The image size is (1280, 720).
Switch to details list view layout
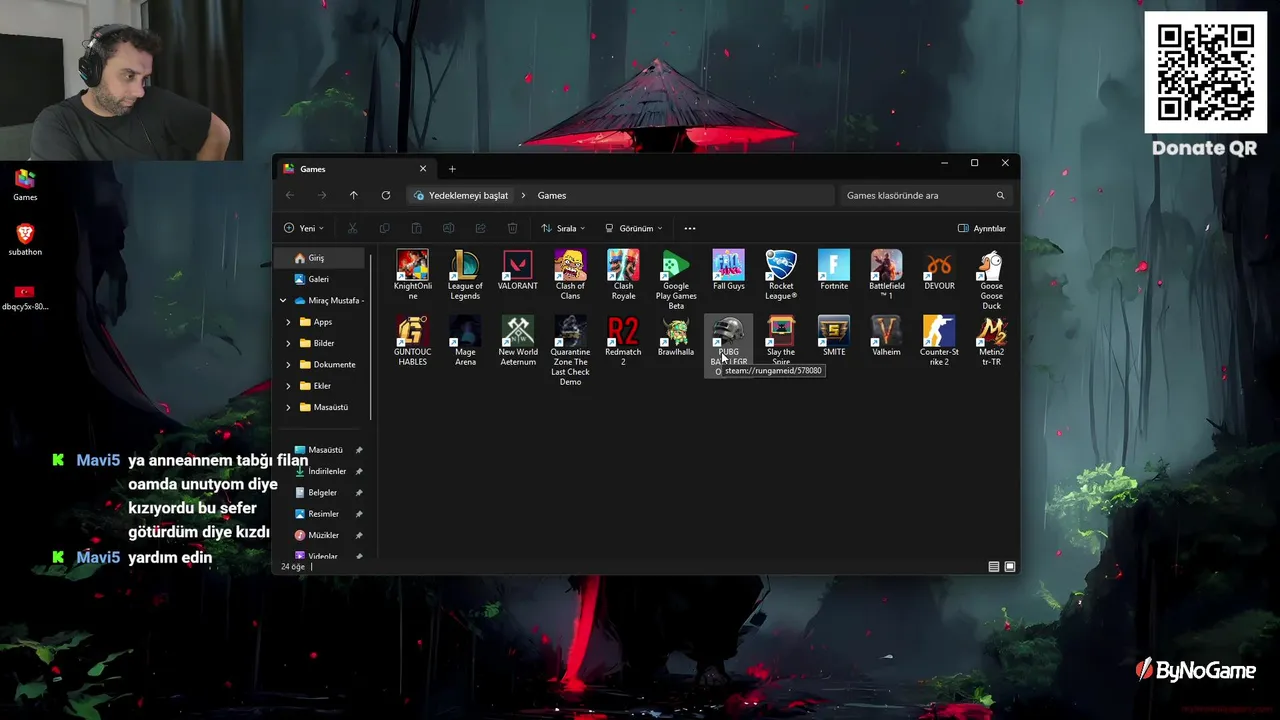994,567
